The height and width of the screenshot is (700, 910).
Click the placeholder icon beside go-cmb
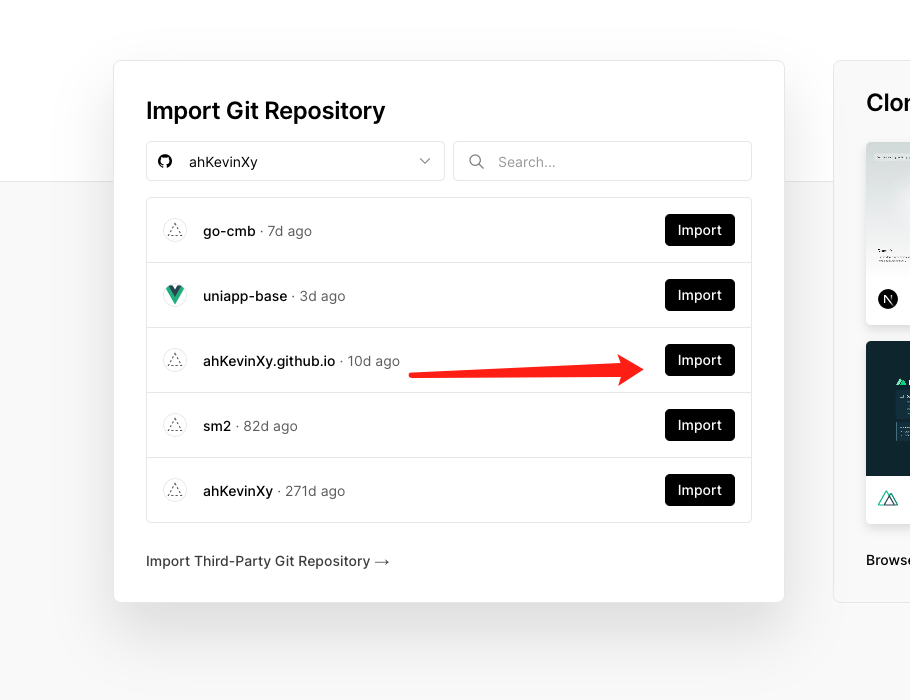(175, 230)
